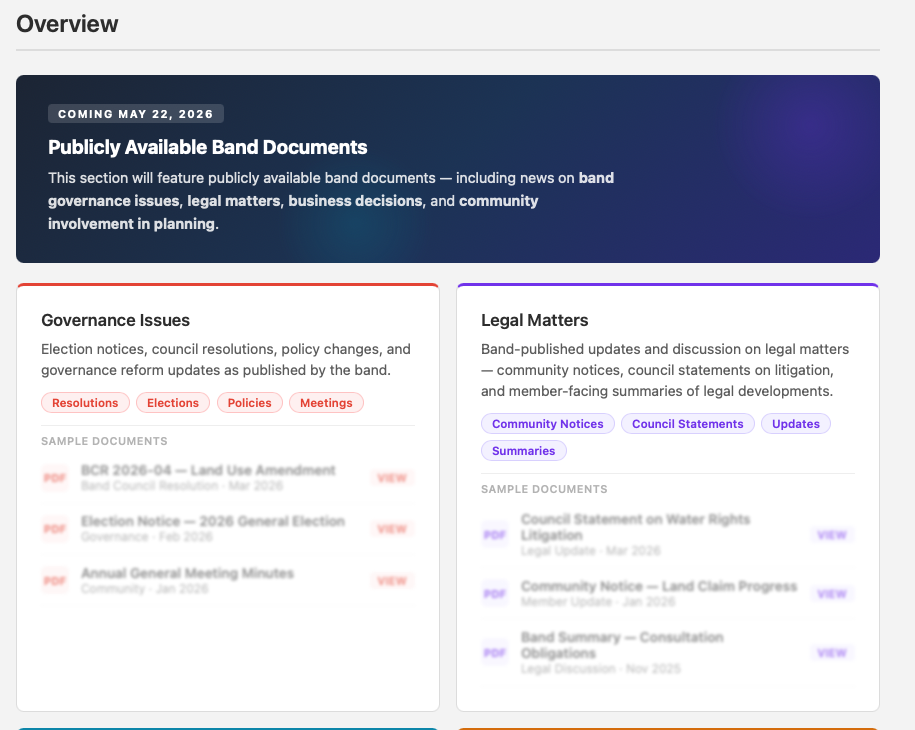915x730 pixels.
Task: Open Annual General Meeting Minutes via VIEW
Action: (x=392, y=580)
